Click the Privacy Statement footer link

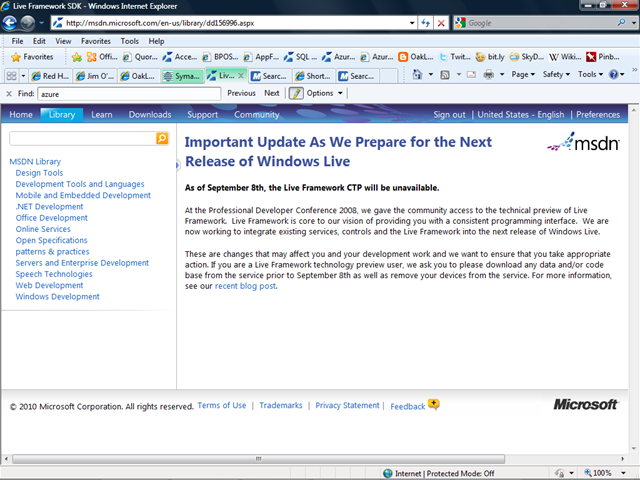click(347, 405)
